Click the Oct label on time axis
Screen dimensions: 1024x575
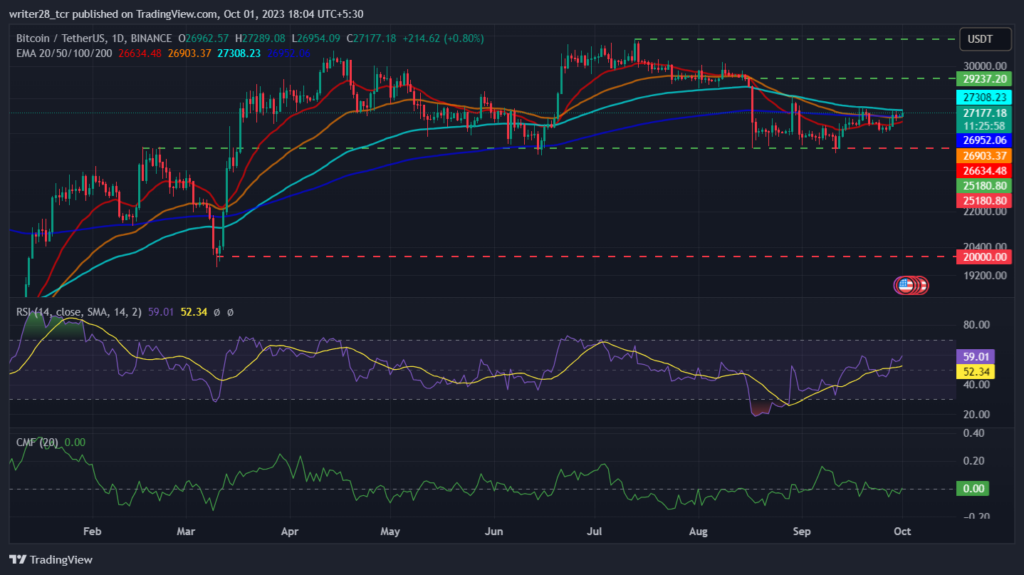(x=902, y=531)
